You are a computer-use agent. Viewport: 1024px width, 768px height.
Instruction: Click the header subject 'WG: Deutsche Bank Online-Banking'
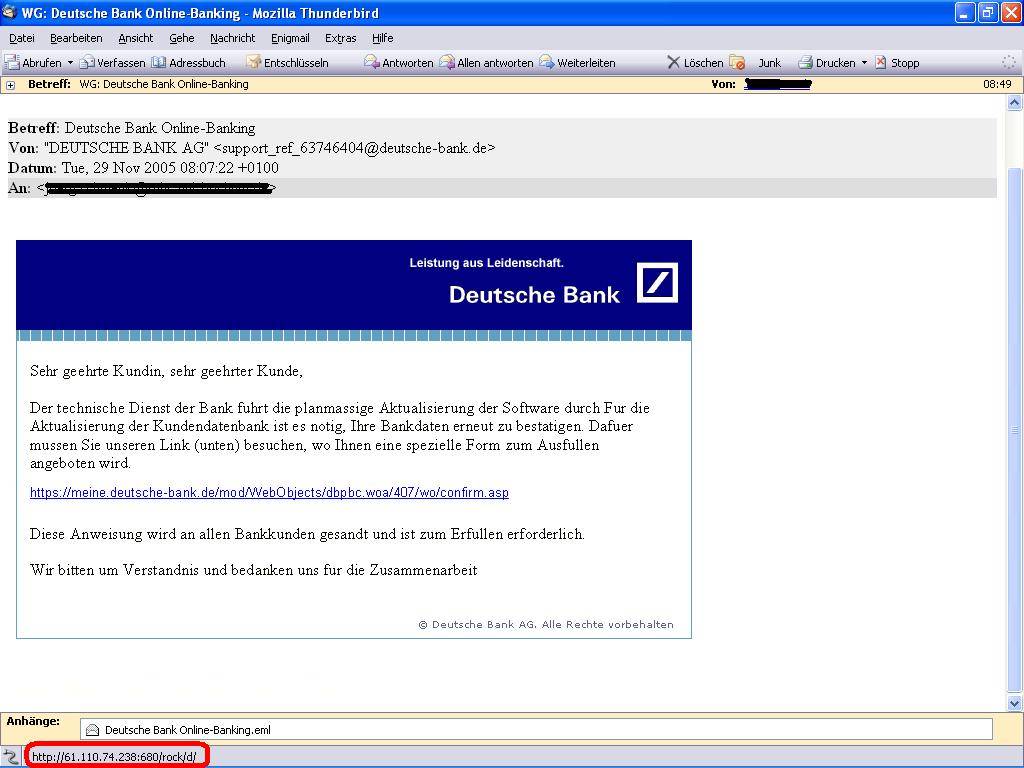pyautogui.click(x=164, y=84)
